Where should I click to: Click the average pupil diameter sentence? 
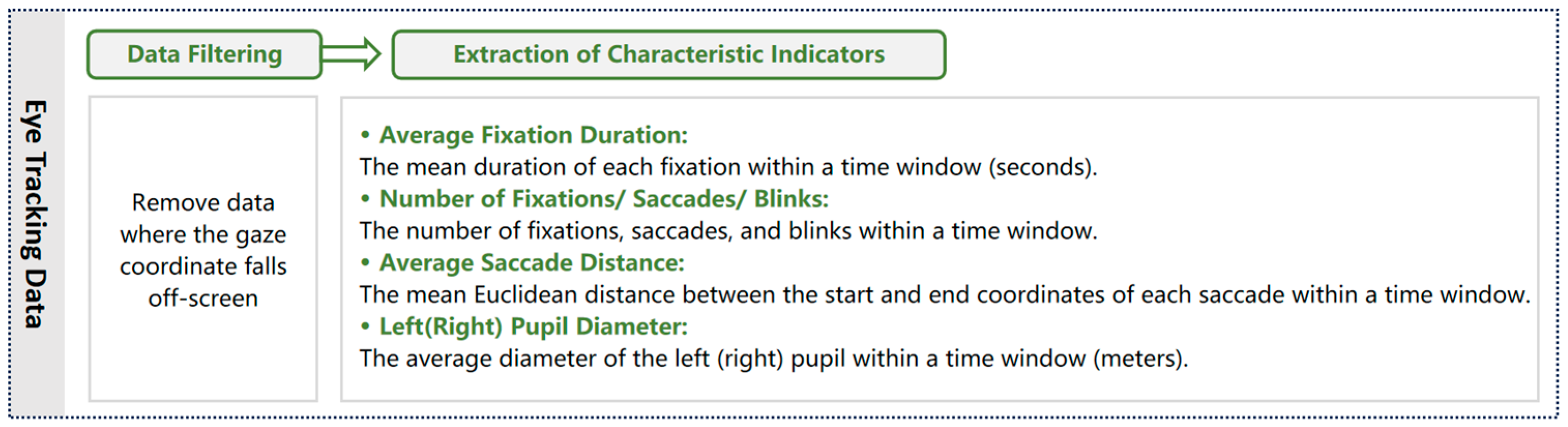pyautogui.click(x=773, y=359)
